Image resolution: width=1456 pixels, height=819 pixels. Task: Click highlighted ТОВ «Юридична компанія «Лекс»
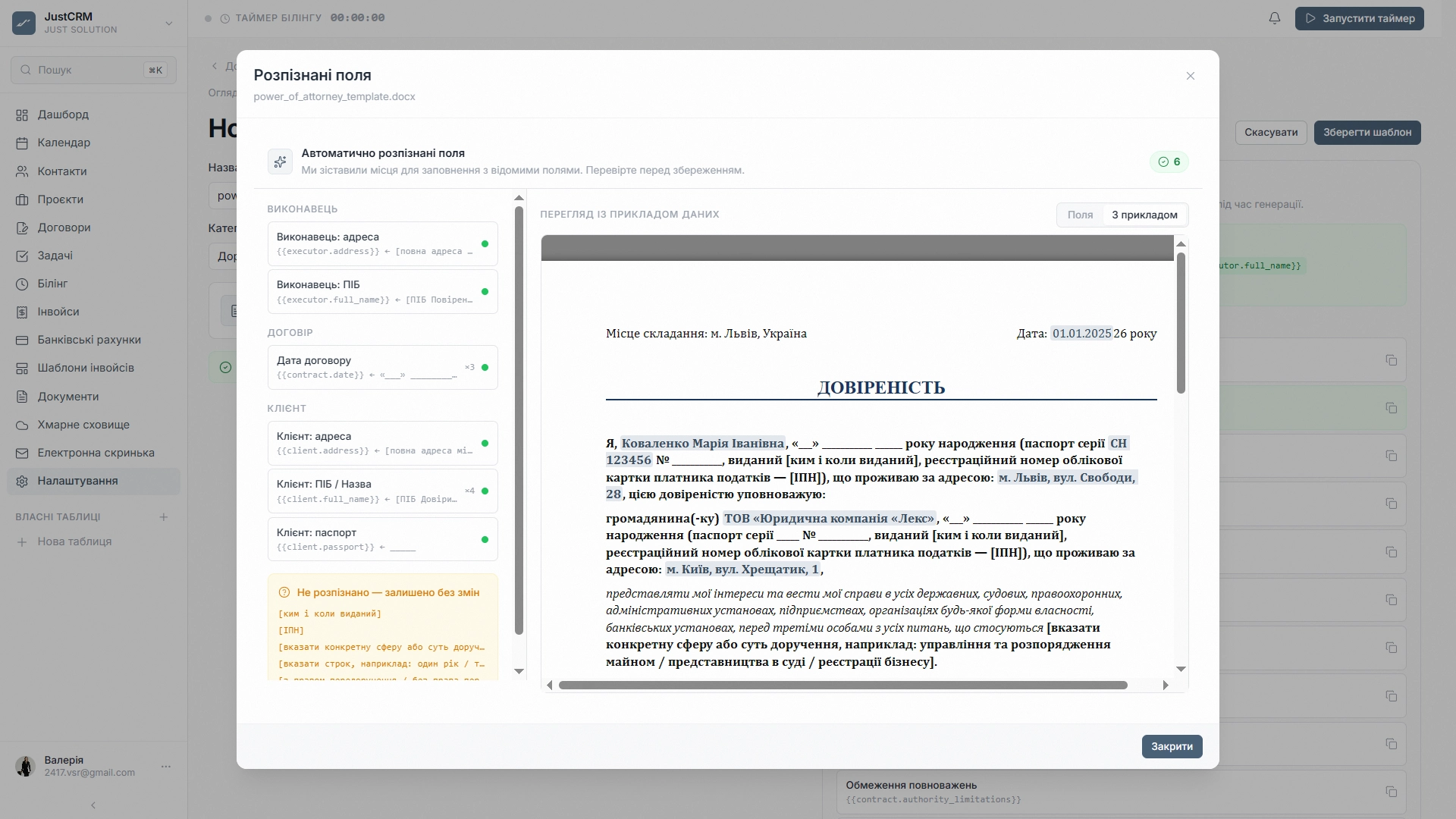coord(829,519)
